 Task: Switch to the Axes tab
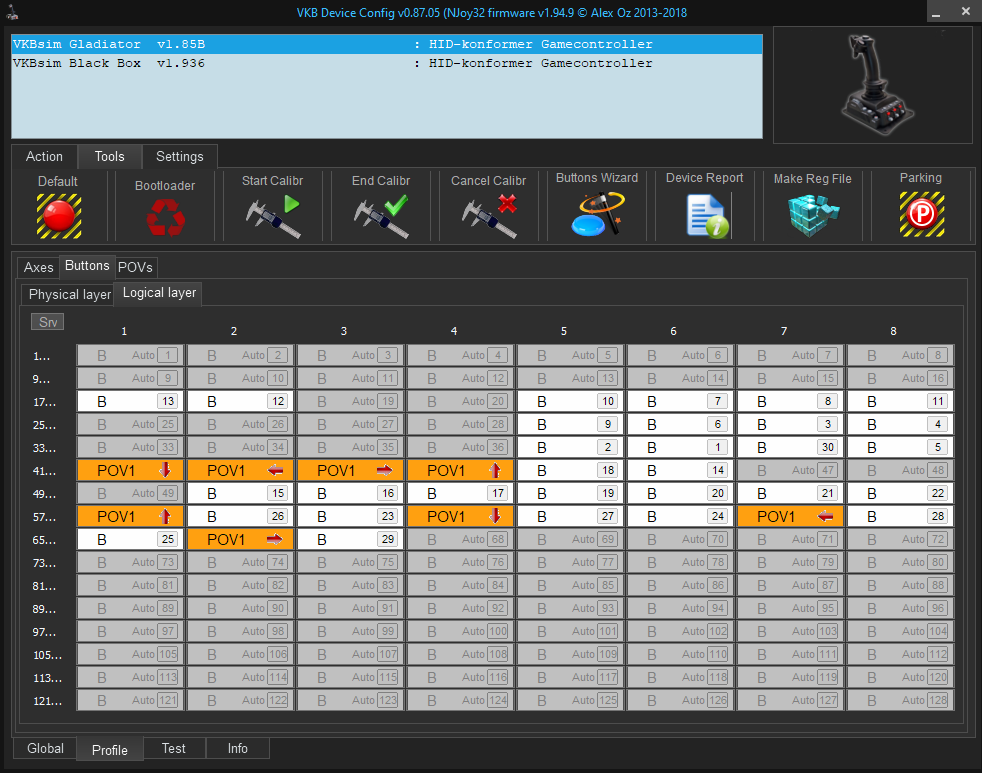click(x=39, y=267)
